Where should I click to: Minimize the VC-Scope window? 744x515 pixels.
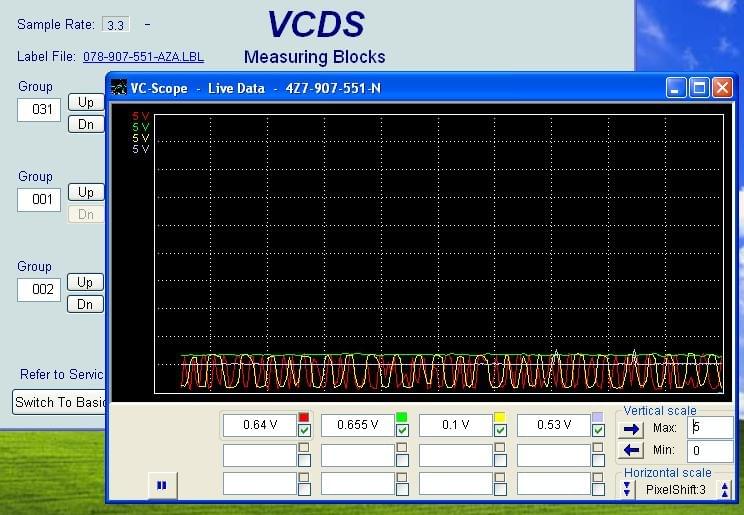tap(676, 88)
